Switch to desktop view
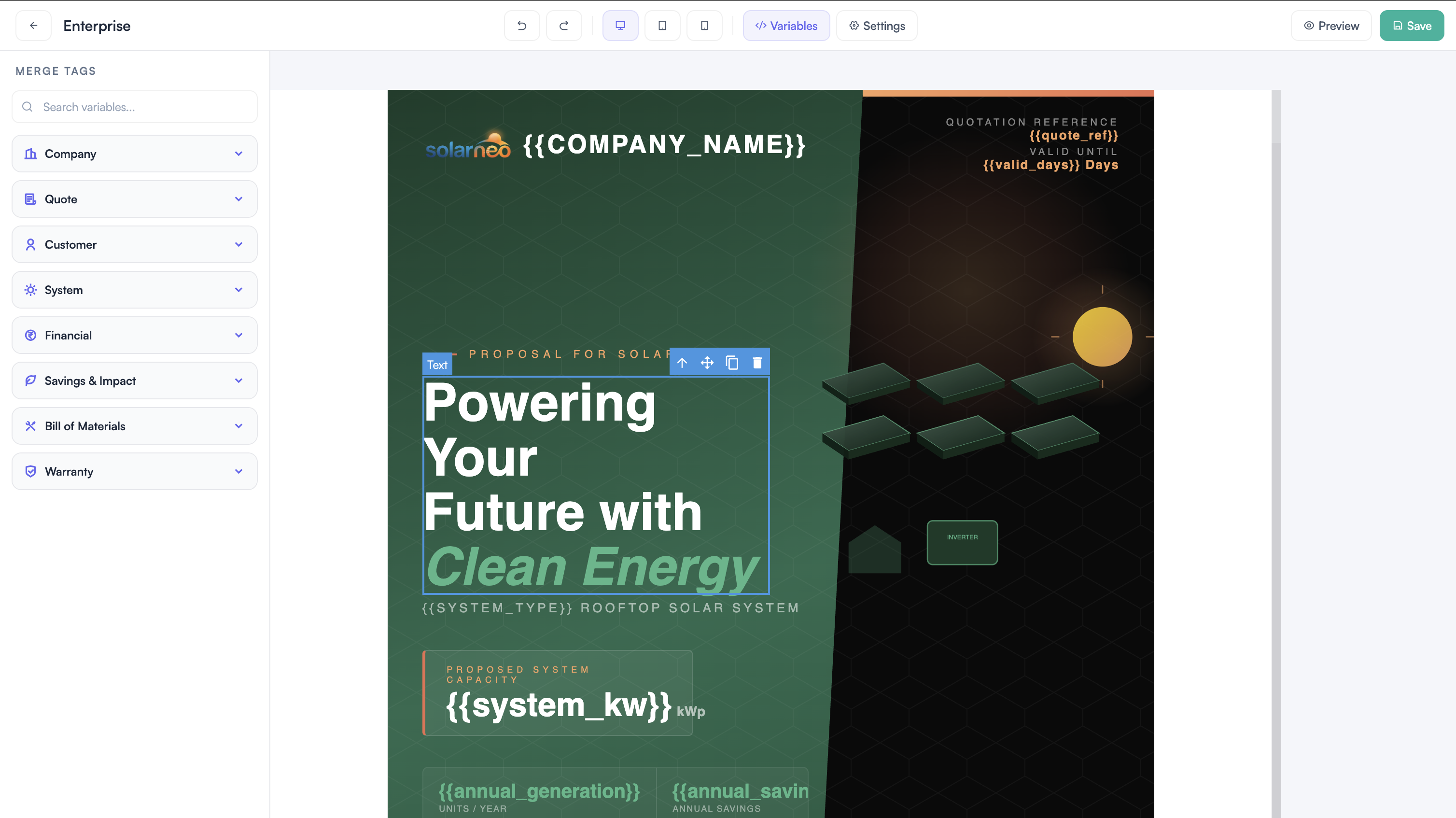Image resolution: width=1456 pixels, height=818 pixels. click(x=620, y=26)
